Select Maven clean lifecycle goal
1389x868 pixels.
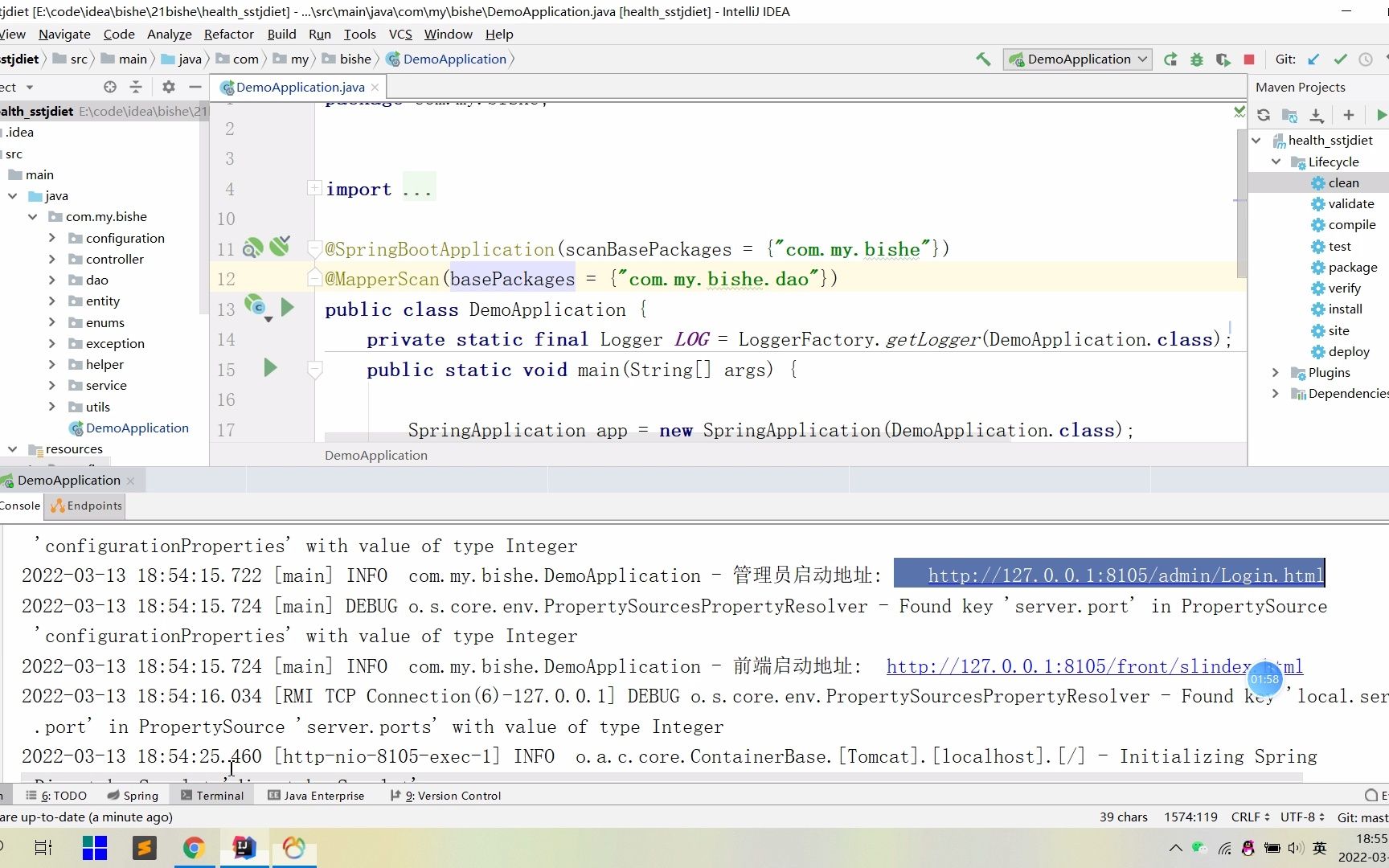pyautogui.click(x=1343, y=182)
